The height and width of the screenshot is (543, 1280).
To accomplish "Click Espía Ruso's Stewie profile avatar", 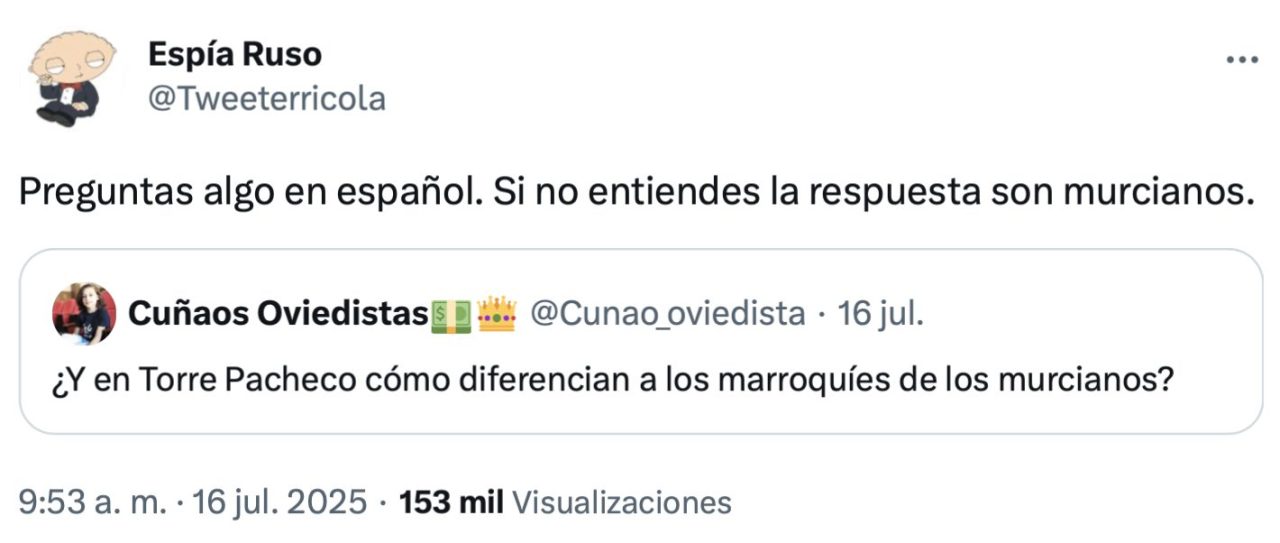I will (x=69, y=78).
